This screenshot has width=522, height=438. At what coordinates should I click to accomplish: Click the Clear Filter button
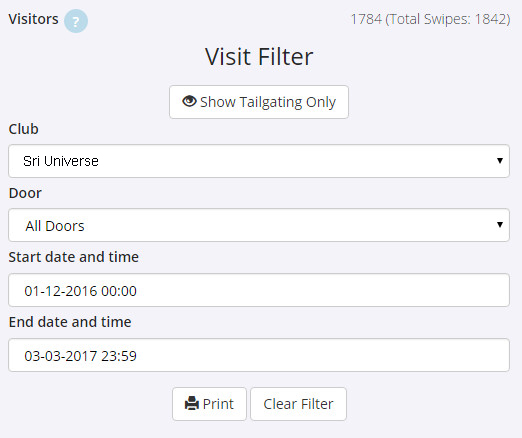[x=298, y=404]
